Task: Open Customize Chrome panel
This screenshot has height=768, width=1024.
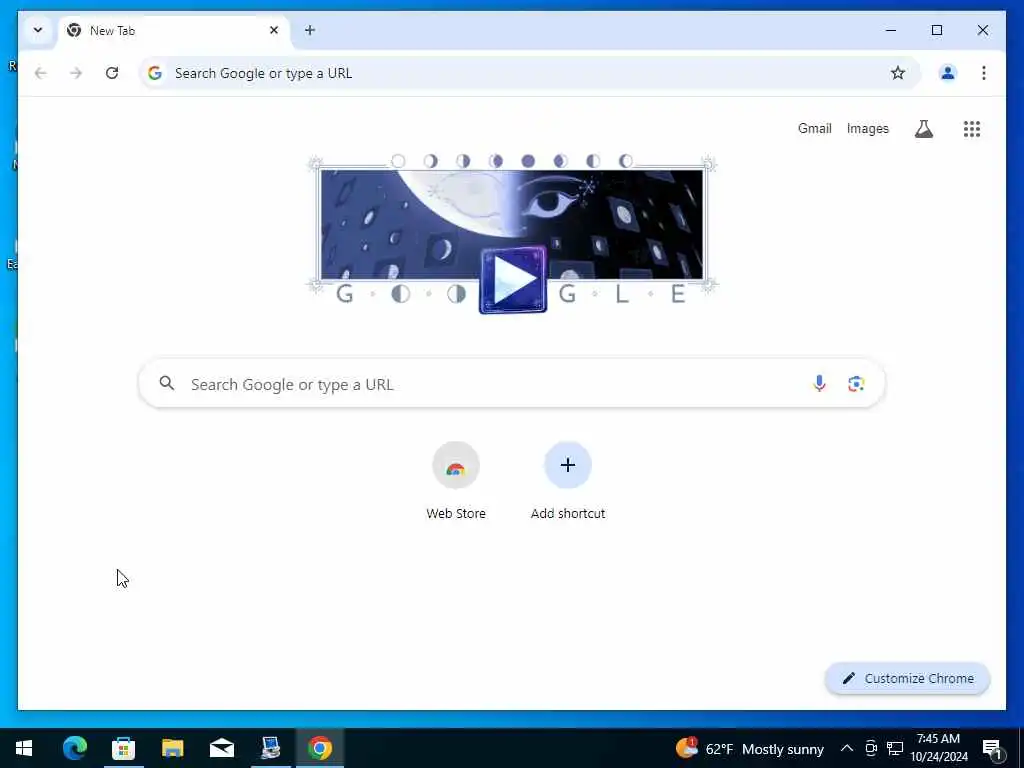Action: tap(908, 679)
